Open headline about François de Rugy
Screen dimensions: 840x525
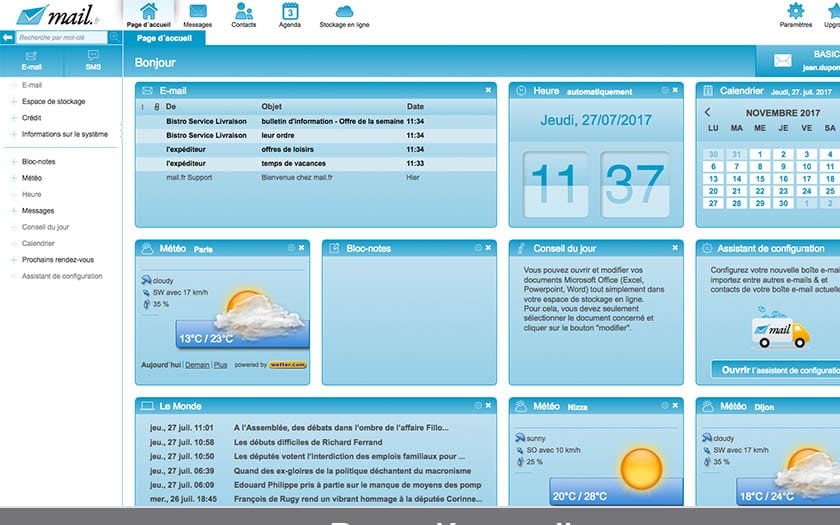click(x=358, y=499)
